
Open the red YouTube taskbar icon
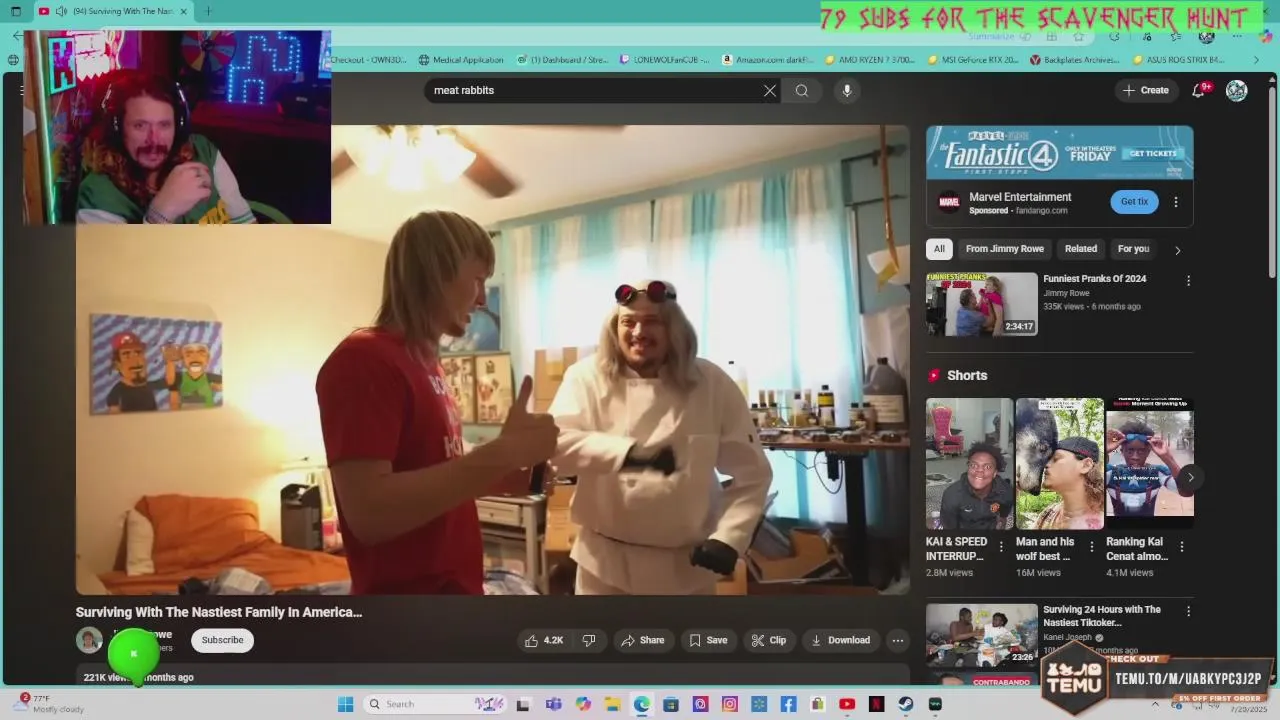pos(847,704)
